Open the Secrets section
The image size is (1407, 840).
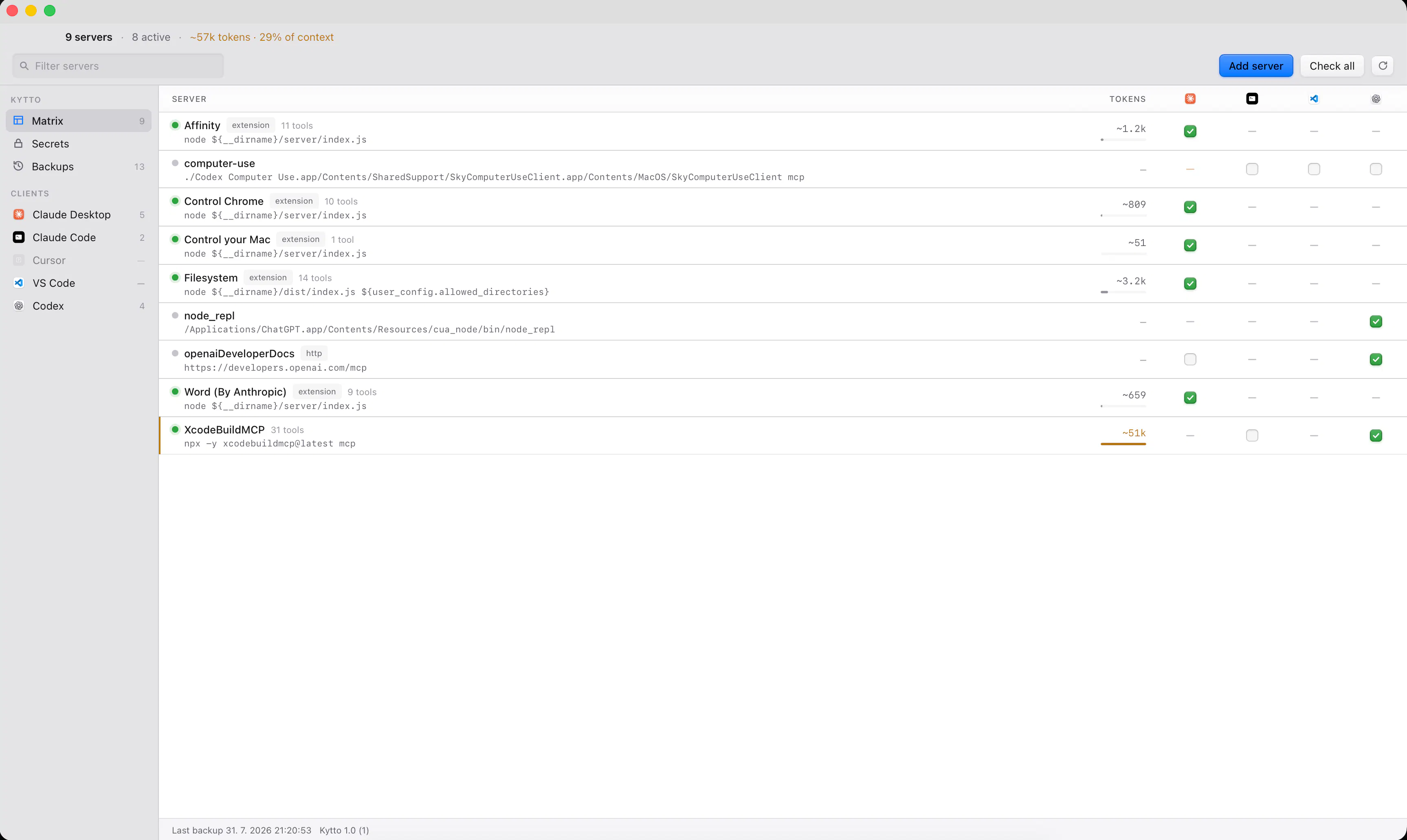click(79, 143)
